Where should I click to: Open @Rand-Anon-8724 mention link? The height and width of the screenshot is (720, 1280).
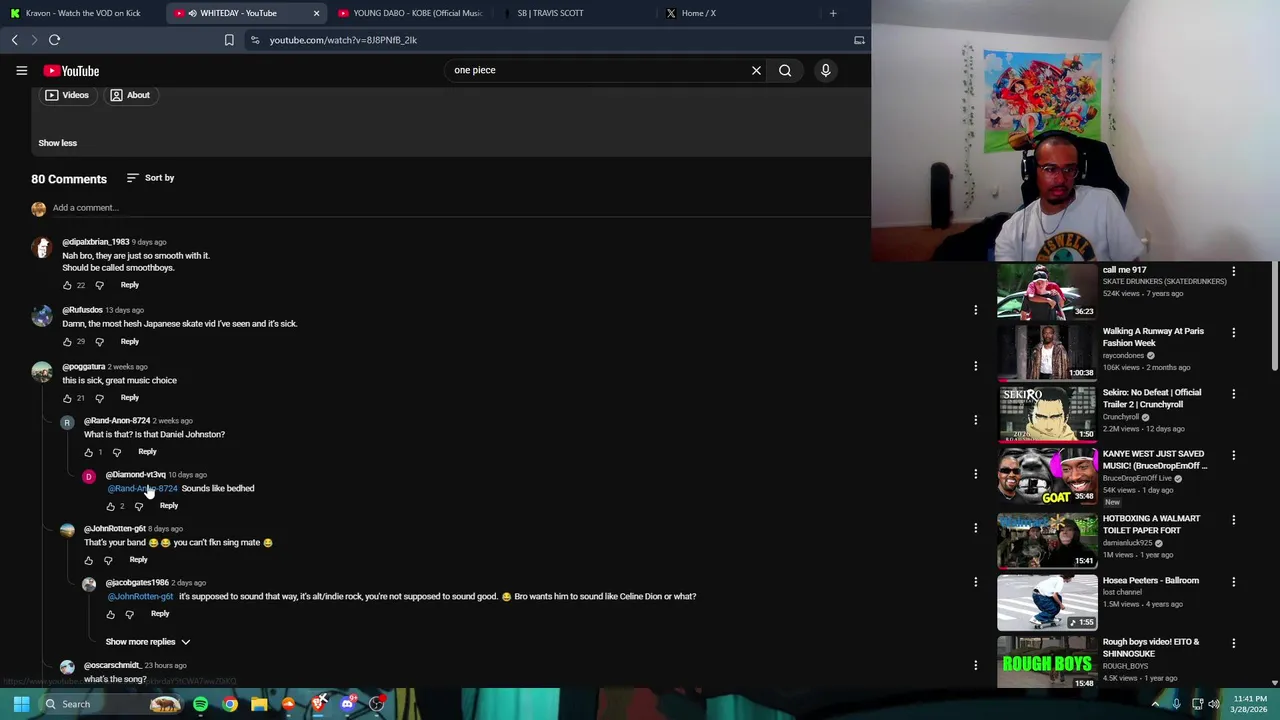[142, 488]
